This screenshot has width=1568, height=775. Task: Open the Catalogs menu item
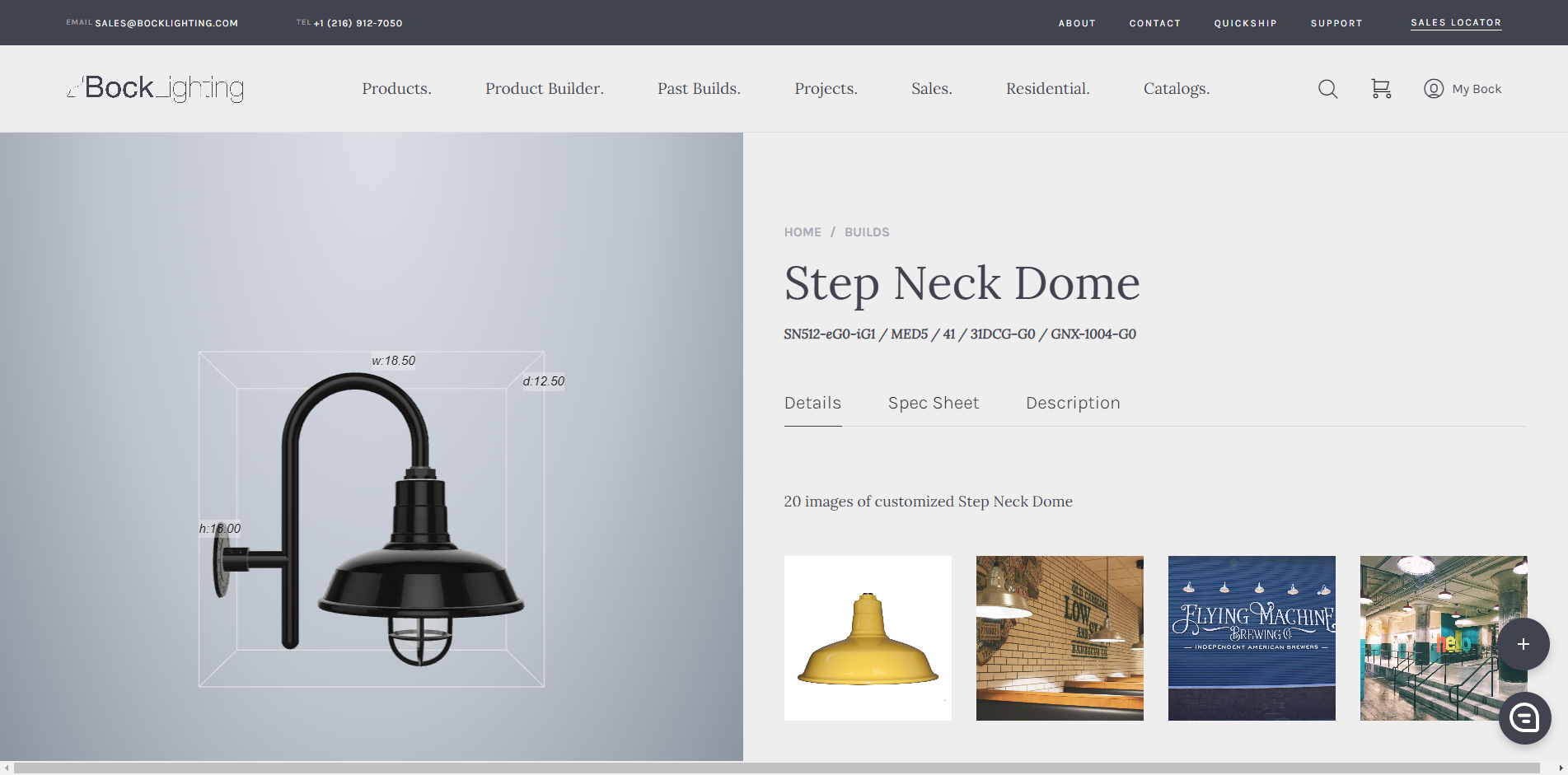(x=1176, y=89)
